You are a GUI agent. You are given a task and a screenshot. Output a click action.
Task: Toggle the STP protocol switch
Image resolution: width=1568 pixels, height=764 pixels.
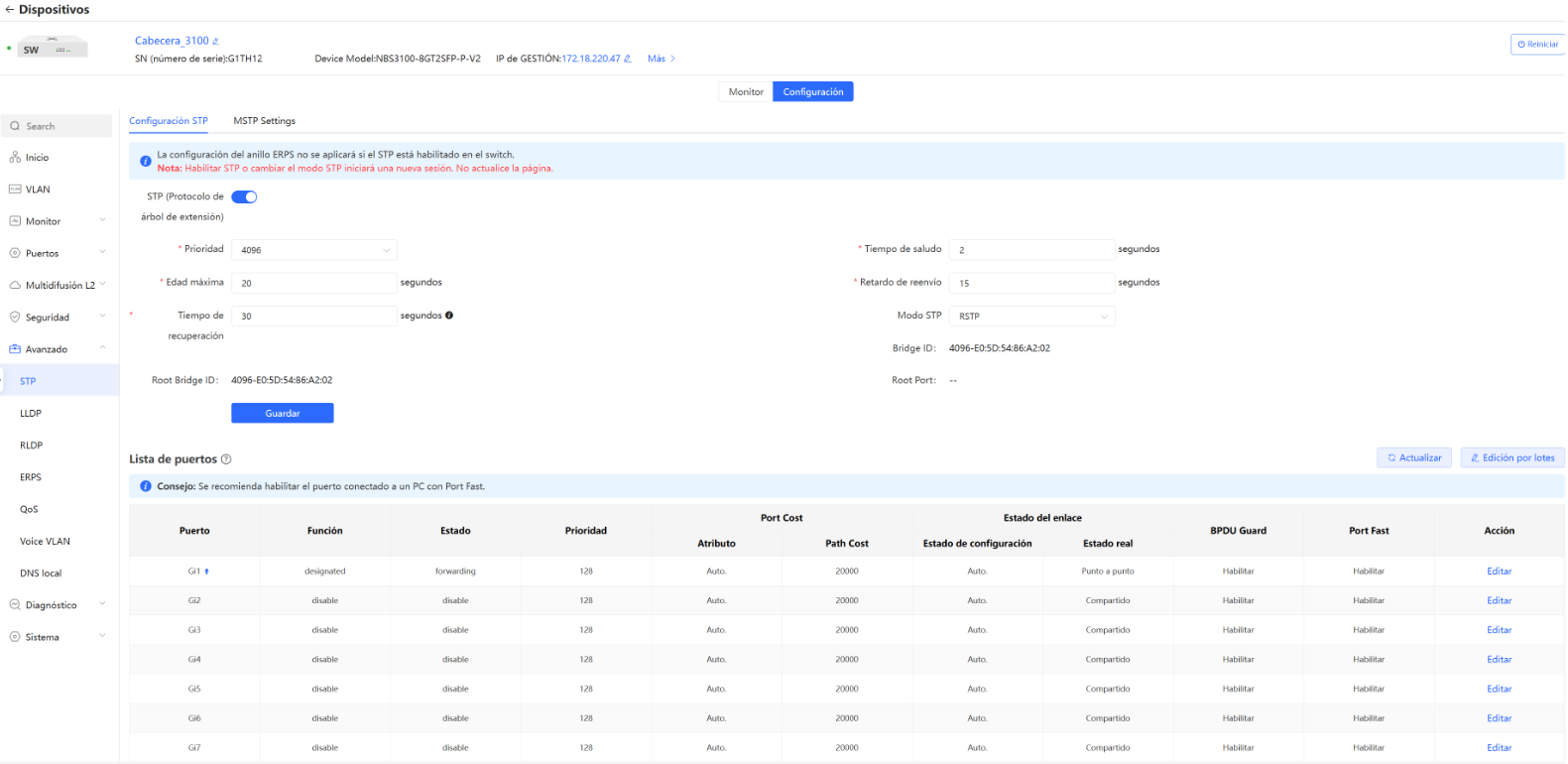tap(244, 196)
